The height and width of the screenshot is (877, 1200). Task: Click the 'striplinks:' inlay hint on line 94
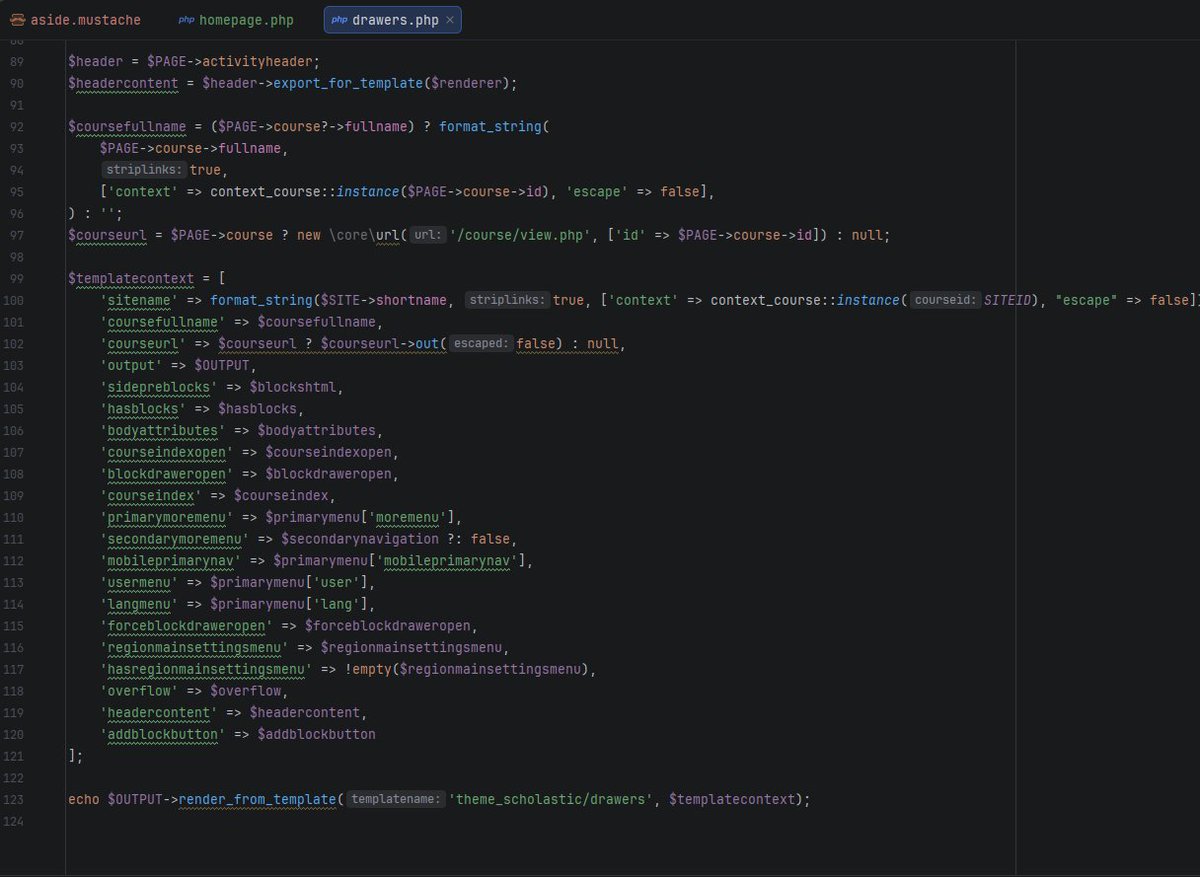pyautogui.click(x=144, y=170)
